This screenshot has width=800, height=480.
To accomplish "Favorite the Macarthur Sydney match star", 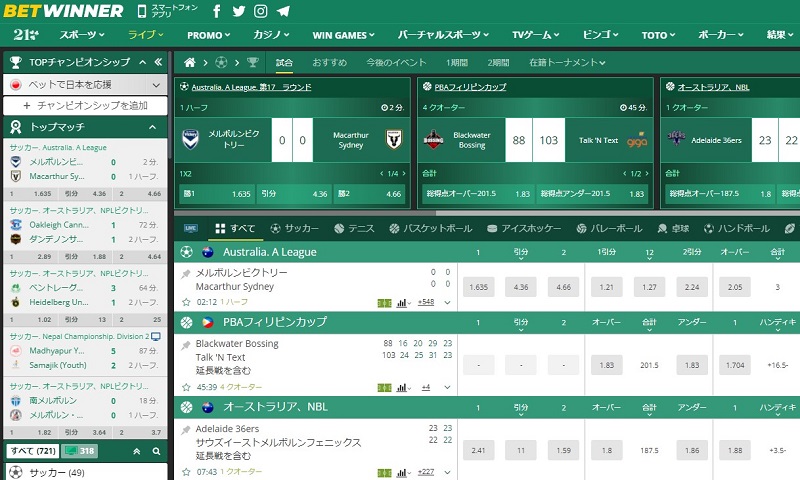I will coord(186,302).
